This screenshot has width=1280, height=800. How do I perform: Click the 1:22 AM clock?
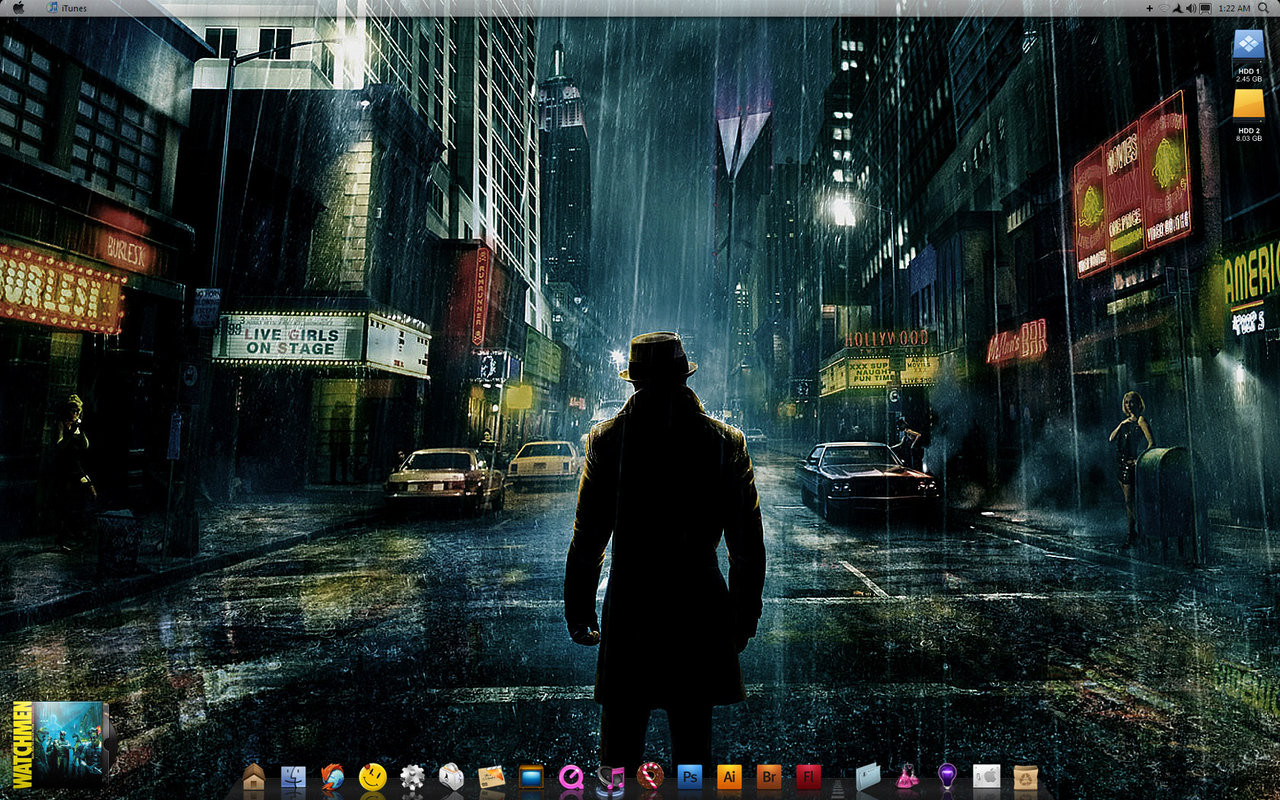point(1235,8)
